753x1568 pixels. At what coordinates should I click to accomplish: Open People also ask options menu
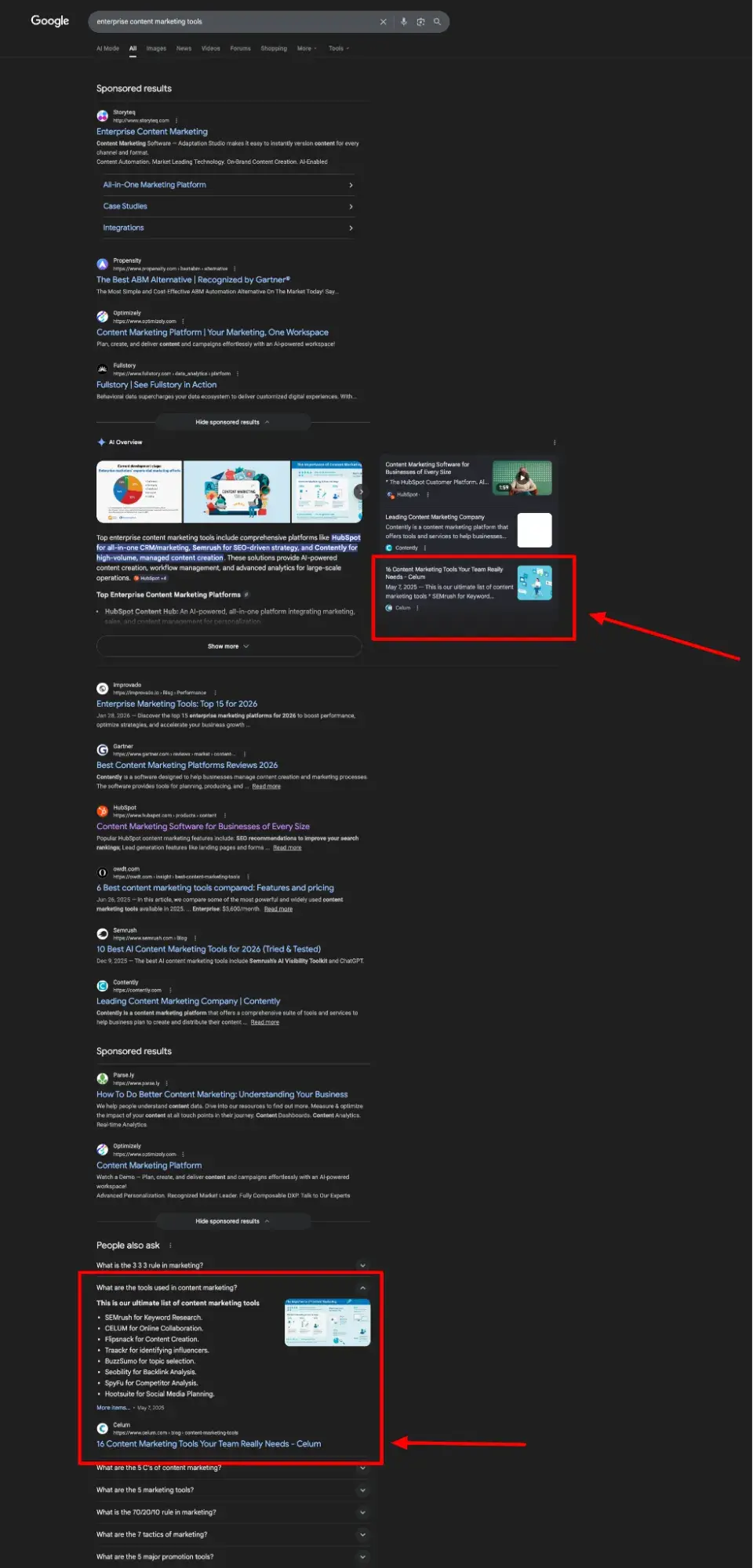tap(170, 1246)
